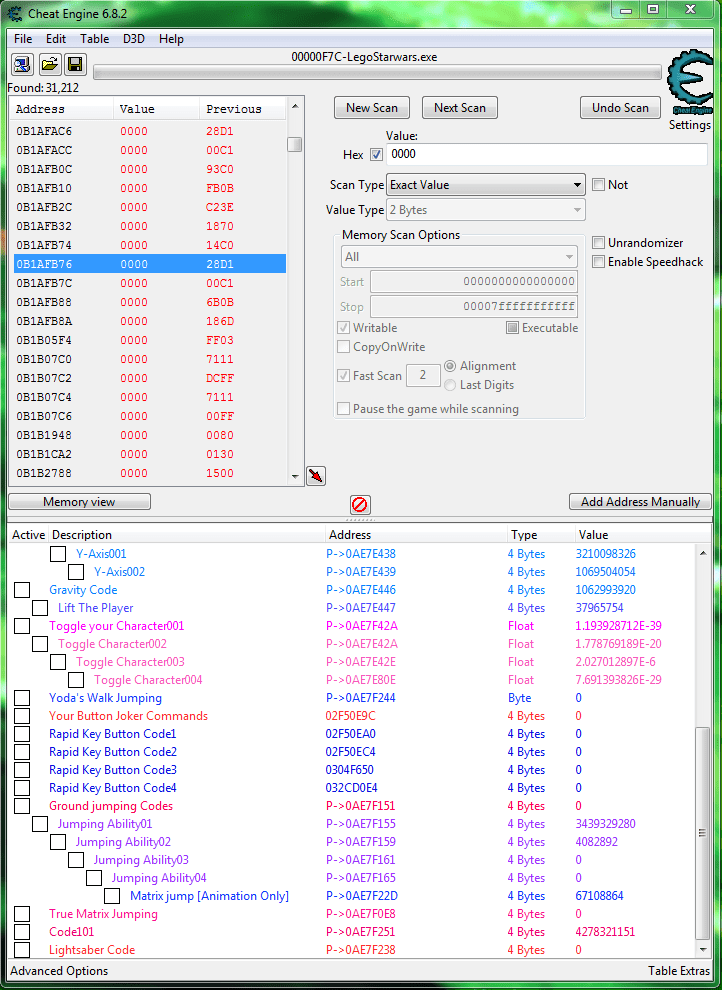The width and height of the screenshot is (722, 990).
Task: Copy selected addresses with red arrow icon
Action: [x=316, y=475]
